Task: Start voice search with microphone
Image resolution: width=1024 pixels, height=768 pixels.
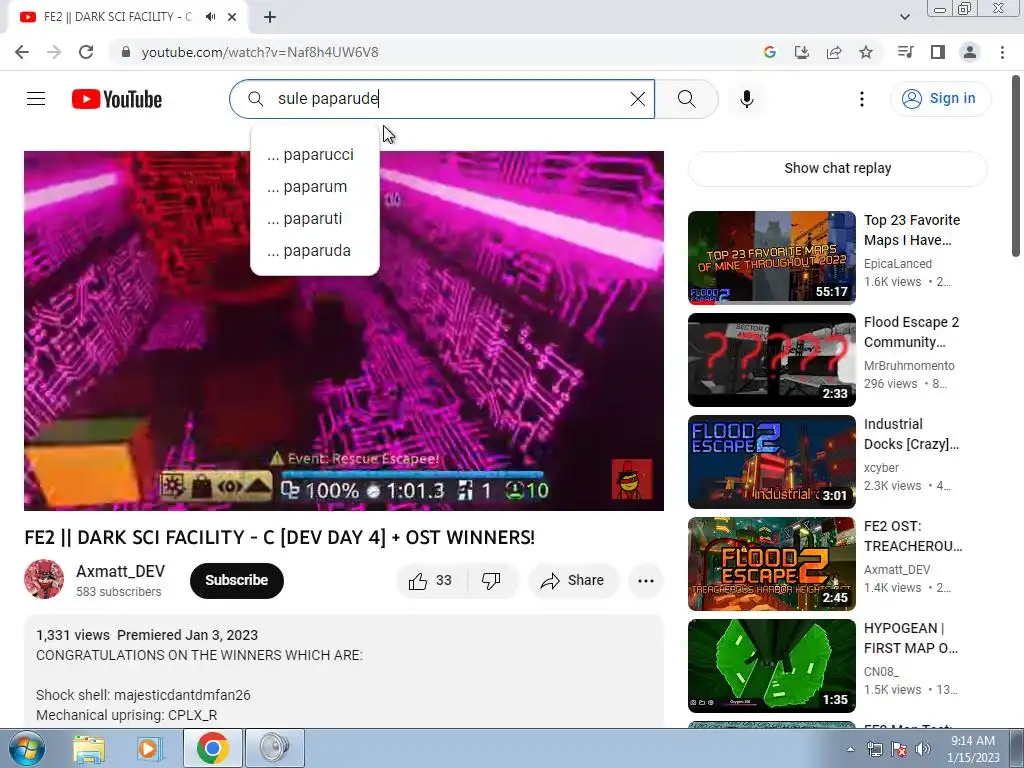Action: [x=746, y=99]
